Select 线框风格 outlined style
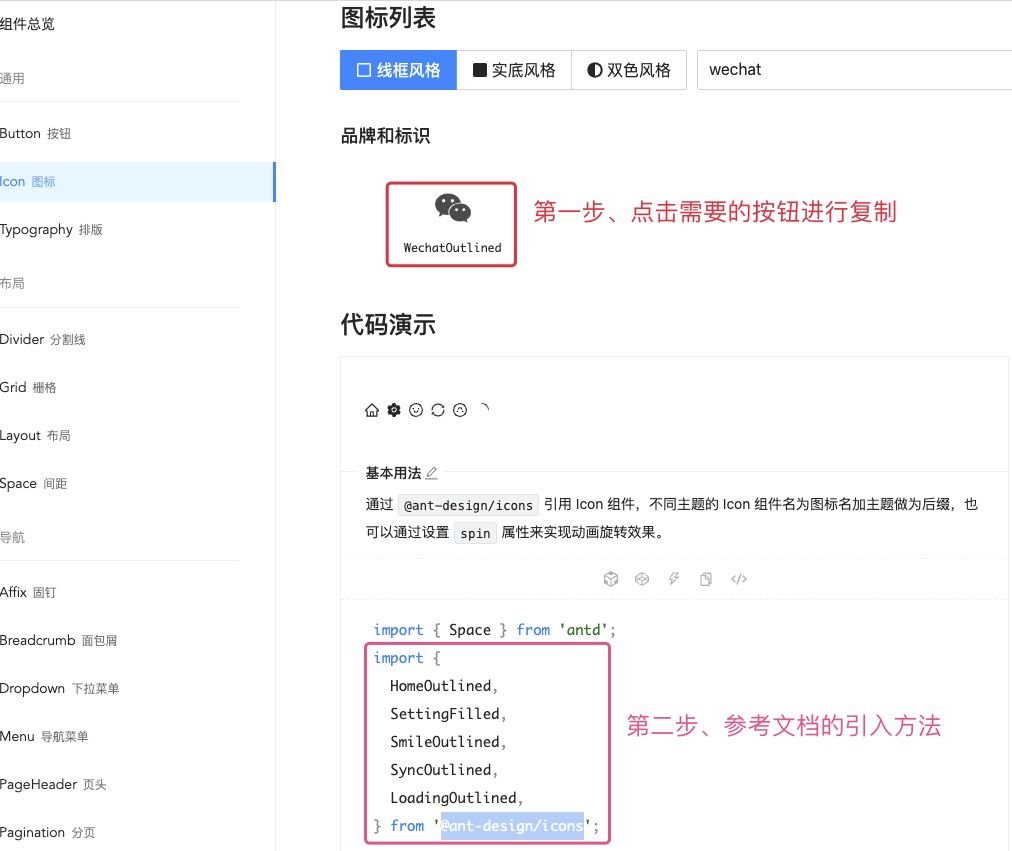 pos(398,70)
